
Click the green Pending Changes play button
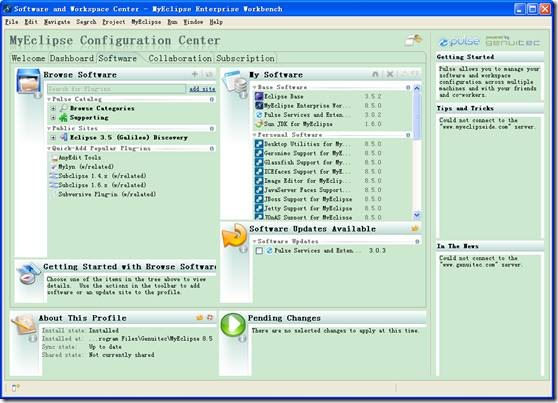click(x=233, y=324)
